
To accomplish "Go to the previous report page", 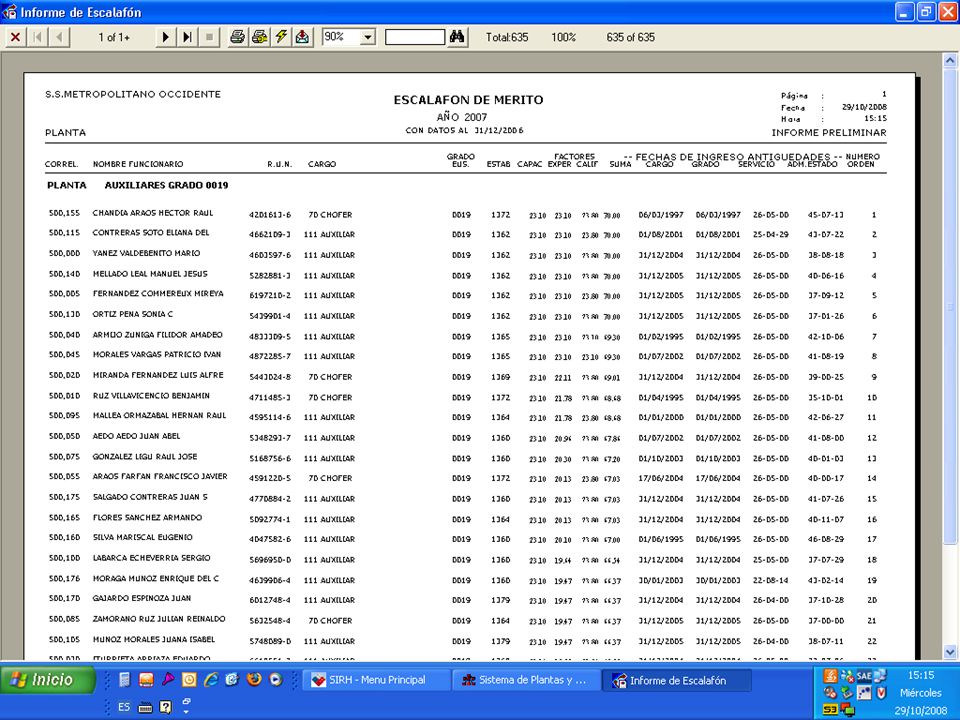I will point(59,37).
